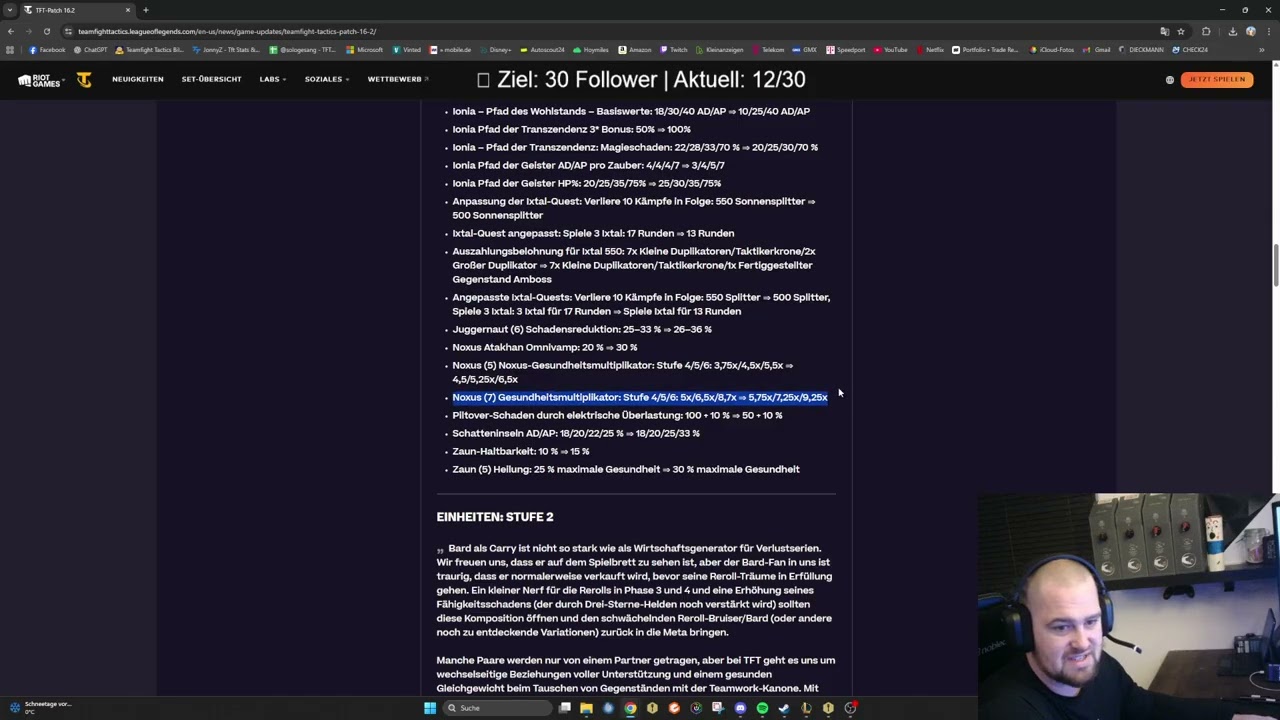Open Steam from the taskbar

tap(784, 708)
